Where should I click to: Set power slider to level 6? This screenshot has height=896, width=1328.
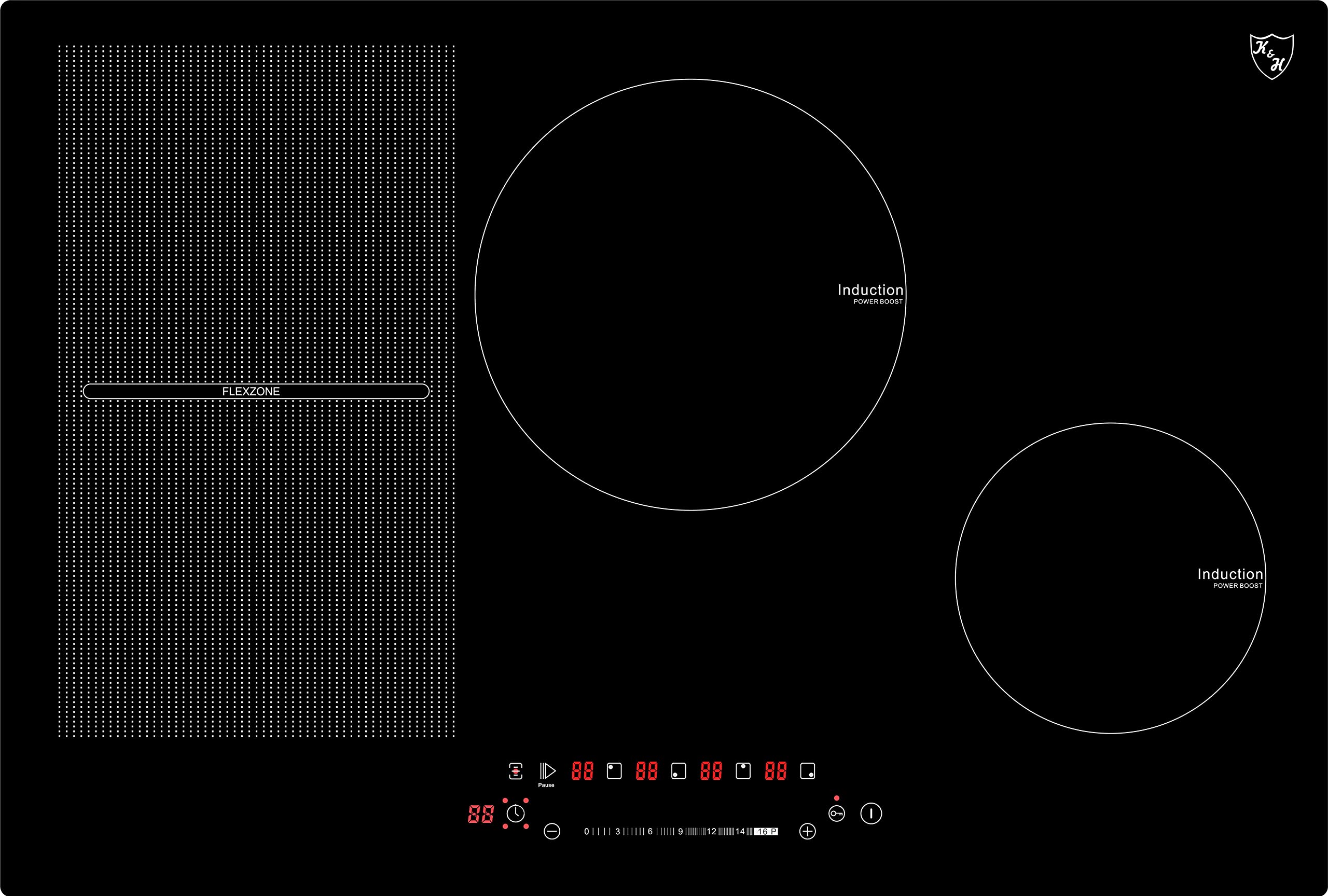[650, 832]
